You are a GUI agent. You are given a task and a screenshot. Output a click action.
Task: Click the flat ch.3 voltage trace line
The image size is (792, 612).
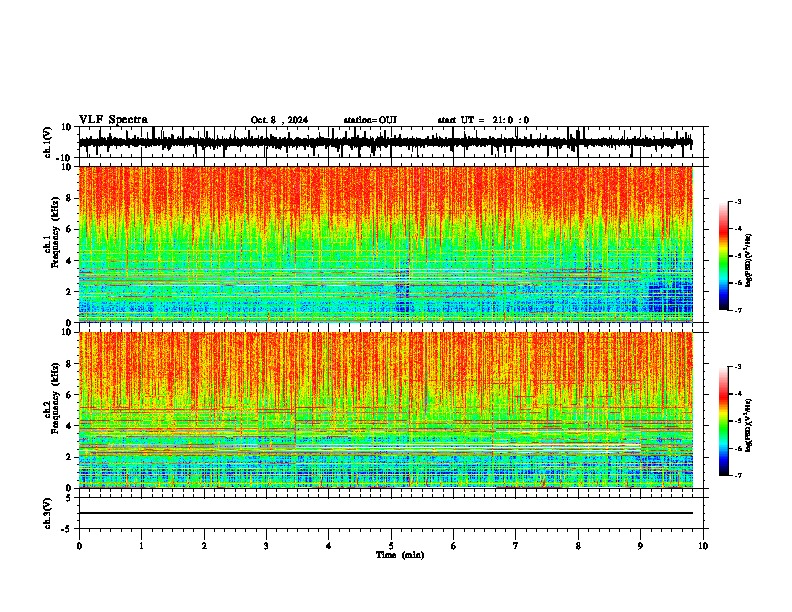[385, 513]
